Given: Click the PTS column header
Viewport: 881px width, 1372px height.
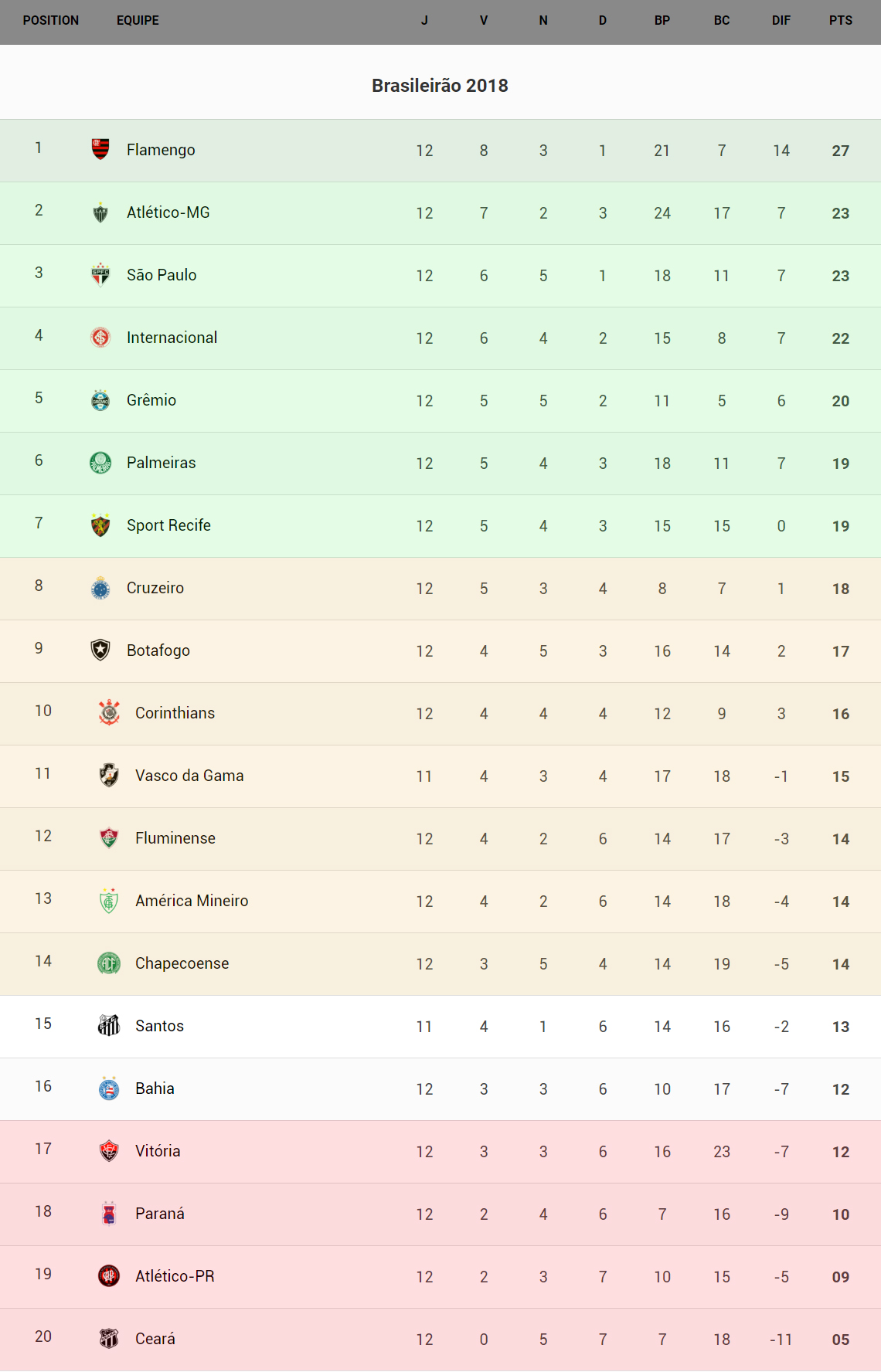Looking at the screenshot, I should coord(841,21).
